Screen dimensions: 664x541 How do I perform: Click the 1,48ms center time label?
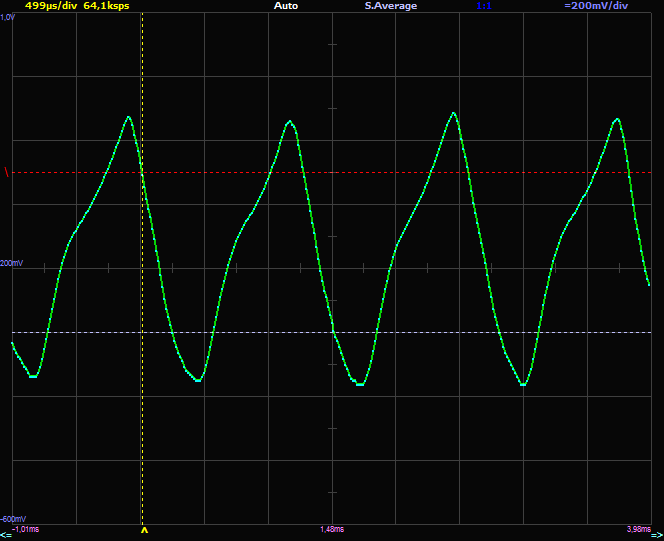[x=332, y=528]
